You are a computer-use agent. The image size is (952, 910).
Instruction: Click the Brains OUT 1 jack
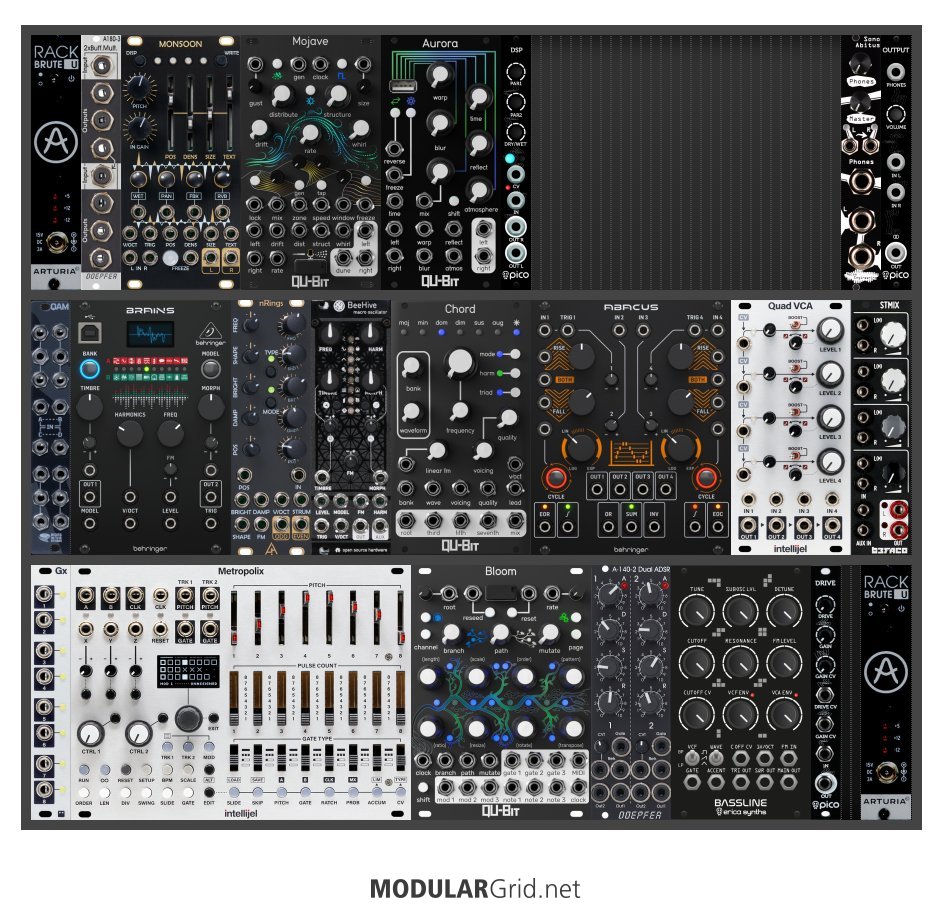(x=89, y=497)
